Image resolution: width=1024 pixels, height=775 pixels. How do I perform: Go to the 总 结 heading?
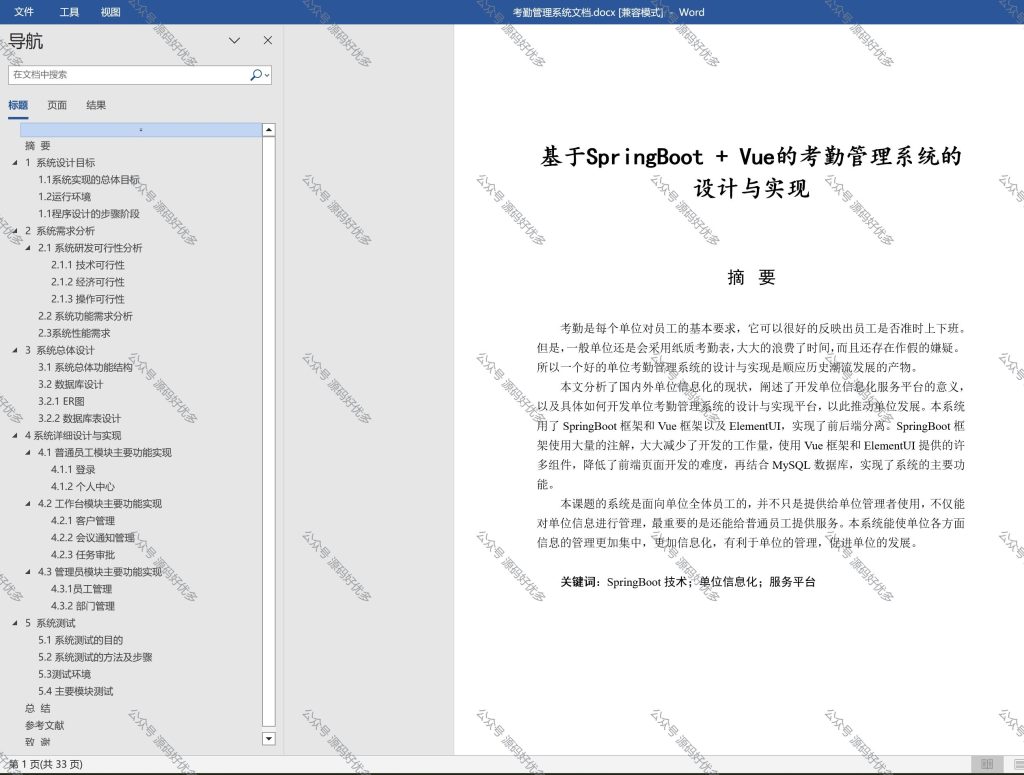pos(37,708)
